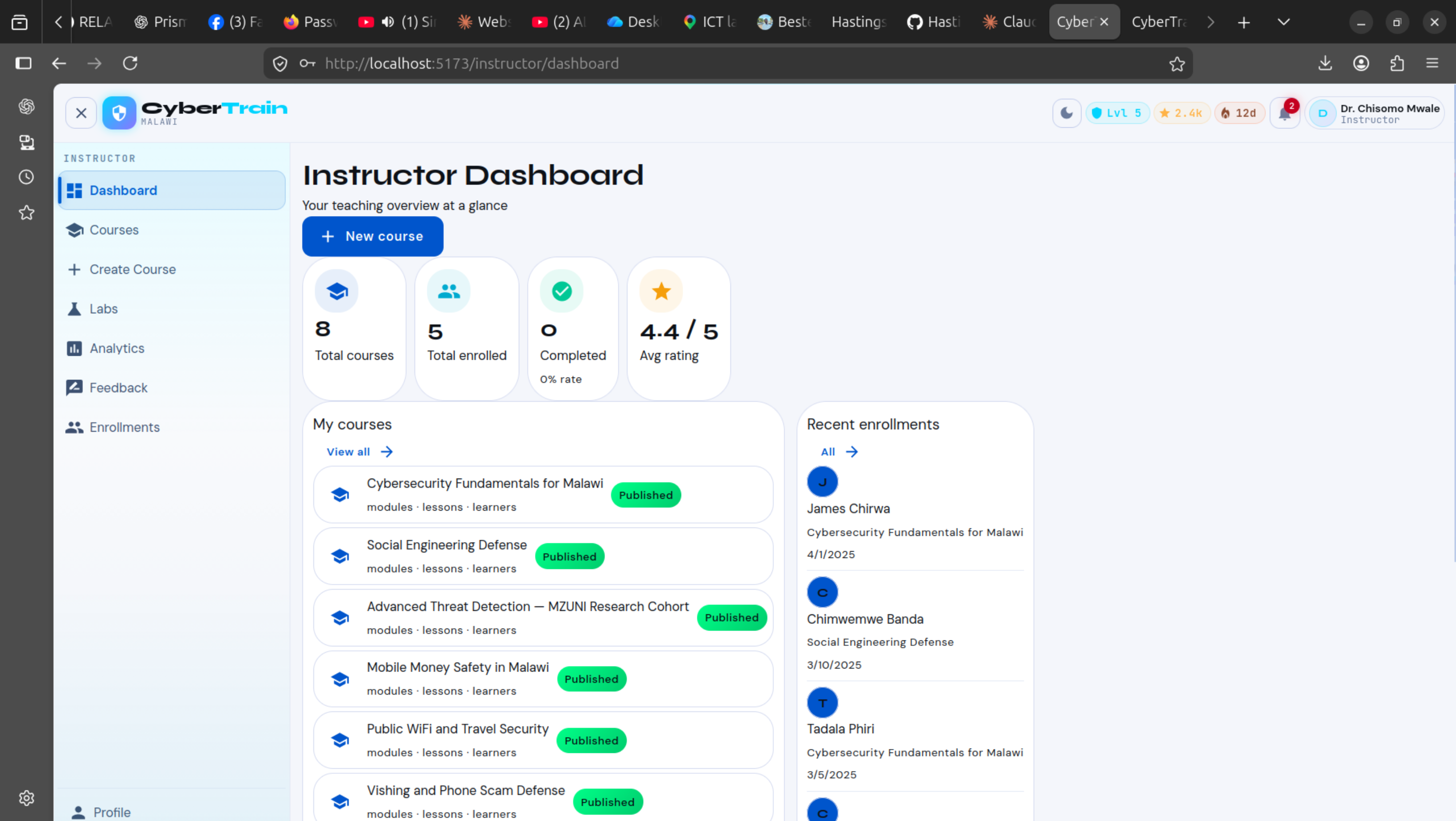This screenshot has height=821, width=1456.
Task: Open Mobile Money Safety in Malawi course
Action: (x=543, y=679)
